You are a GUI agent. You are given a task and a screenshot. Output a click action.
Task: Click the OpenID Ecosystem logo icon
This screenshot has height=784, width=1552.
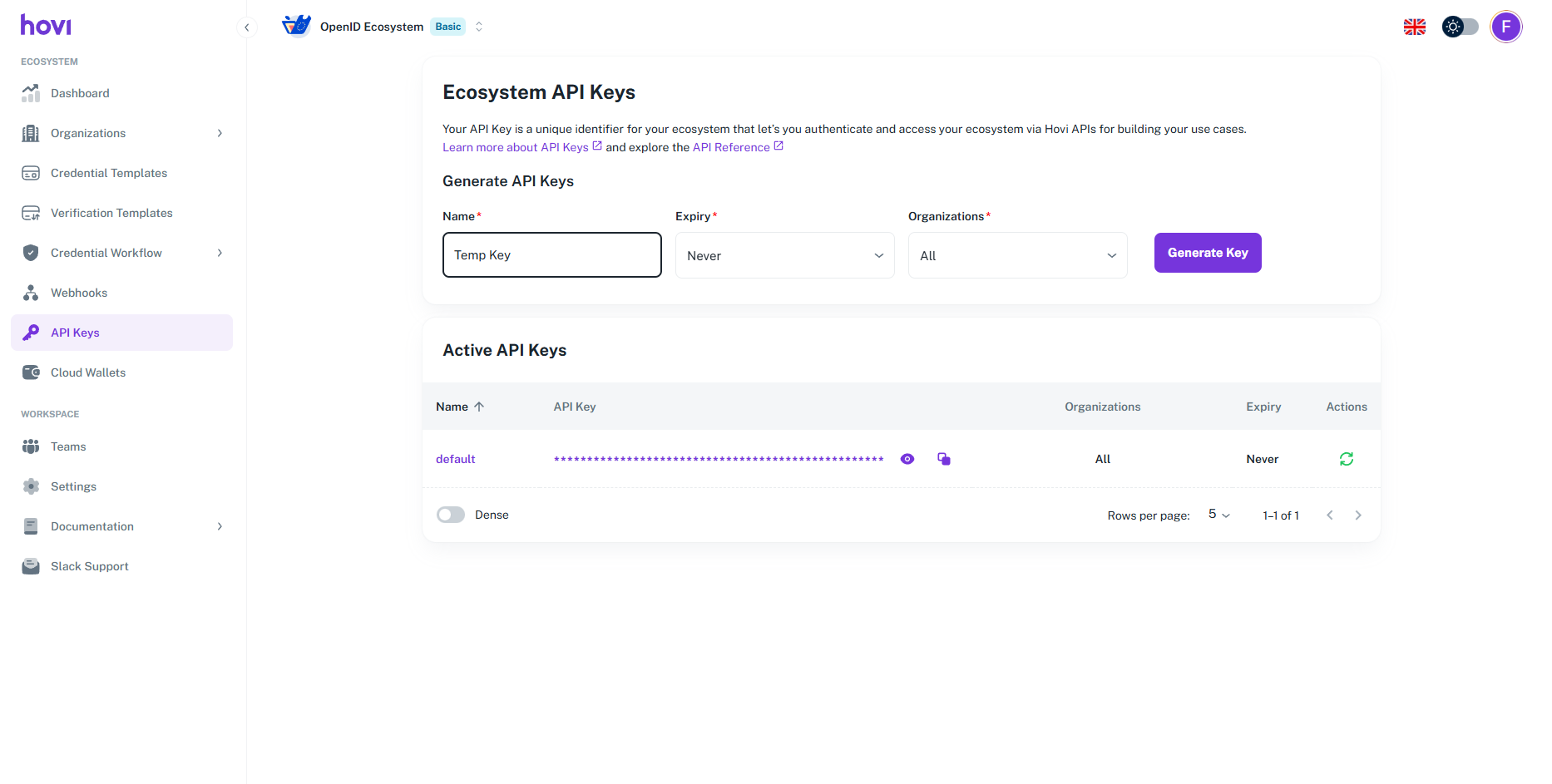click(x=296, y=27)
